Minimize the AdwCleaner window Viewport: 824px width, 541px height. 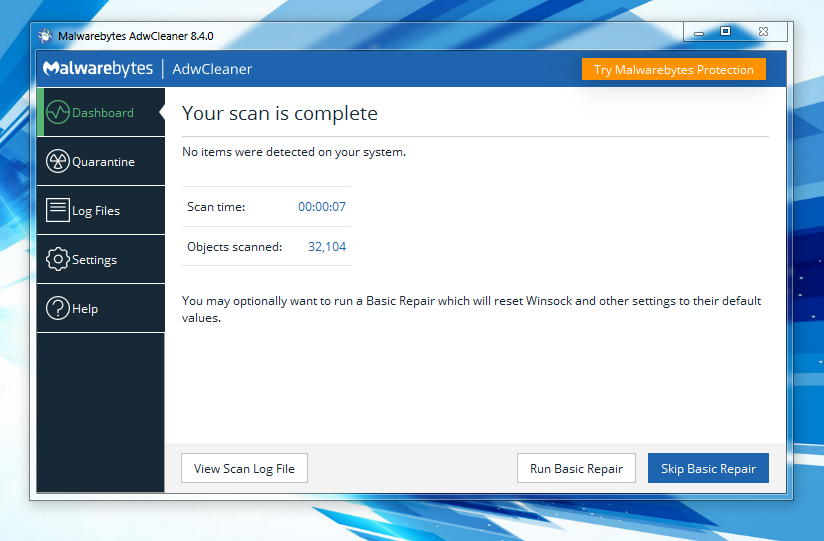tap(699, 33)
